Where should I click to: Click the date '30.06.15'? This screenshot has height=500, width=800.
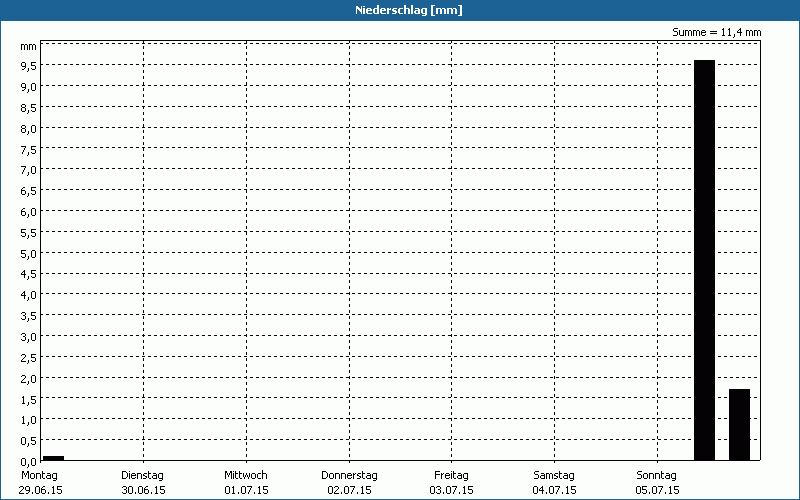(x=143, y=490)
